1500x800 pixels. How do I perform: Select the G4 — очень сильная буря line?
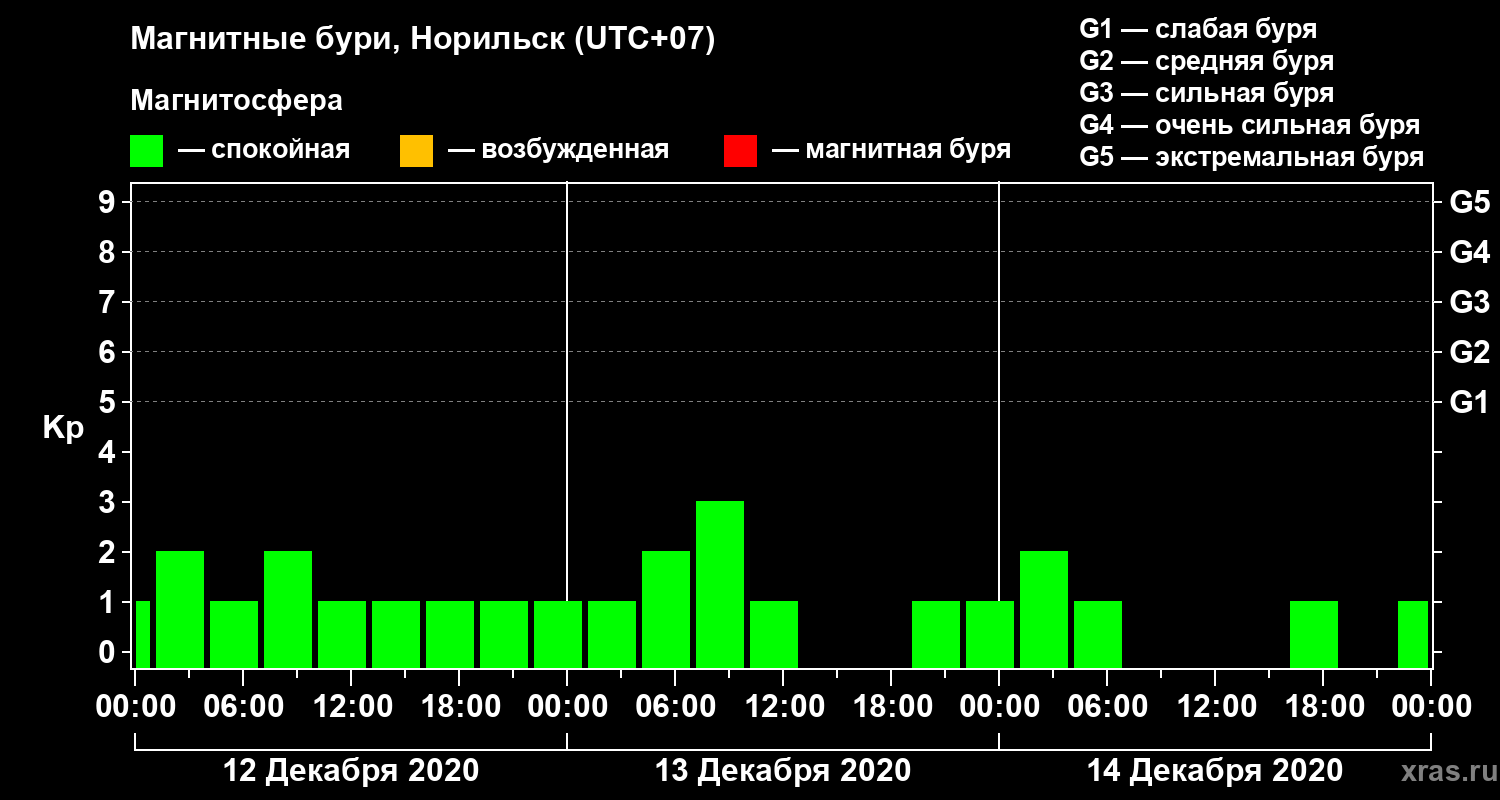[1250, 125]
